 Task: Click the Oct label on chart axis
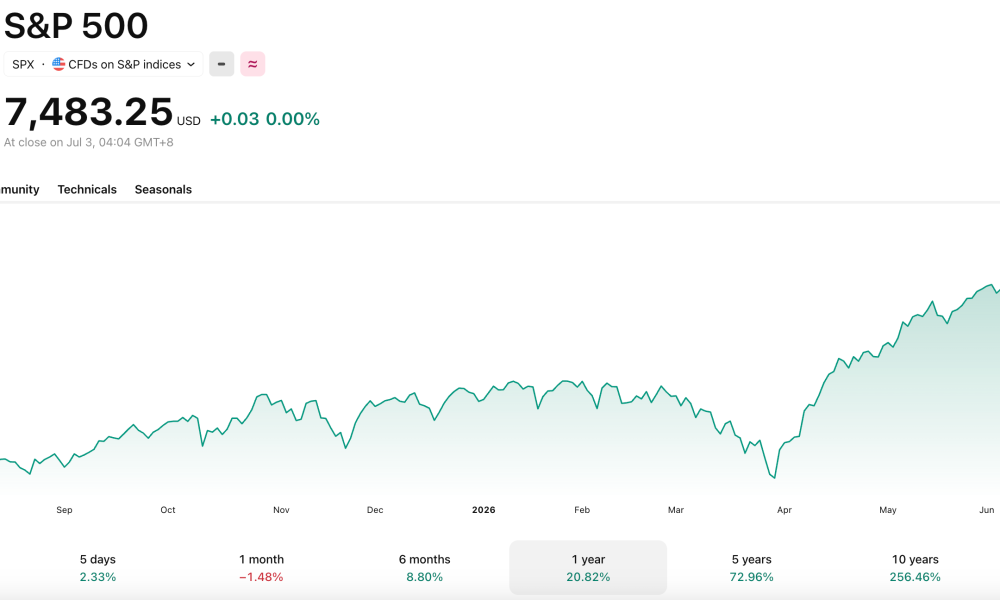tap(168, 510)
